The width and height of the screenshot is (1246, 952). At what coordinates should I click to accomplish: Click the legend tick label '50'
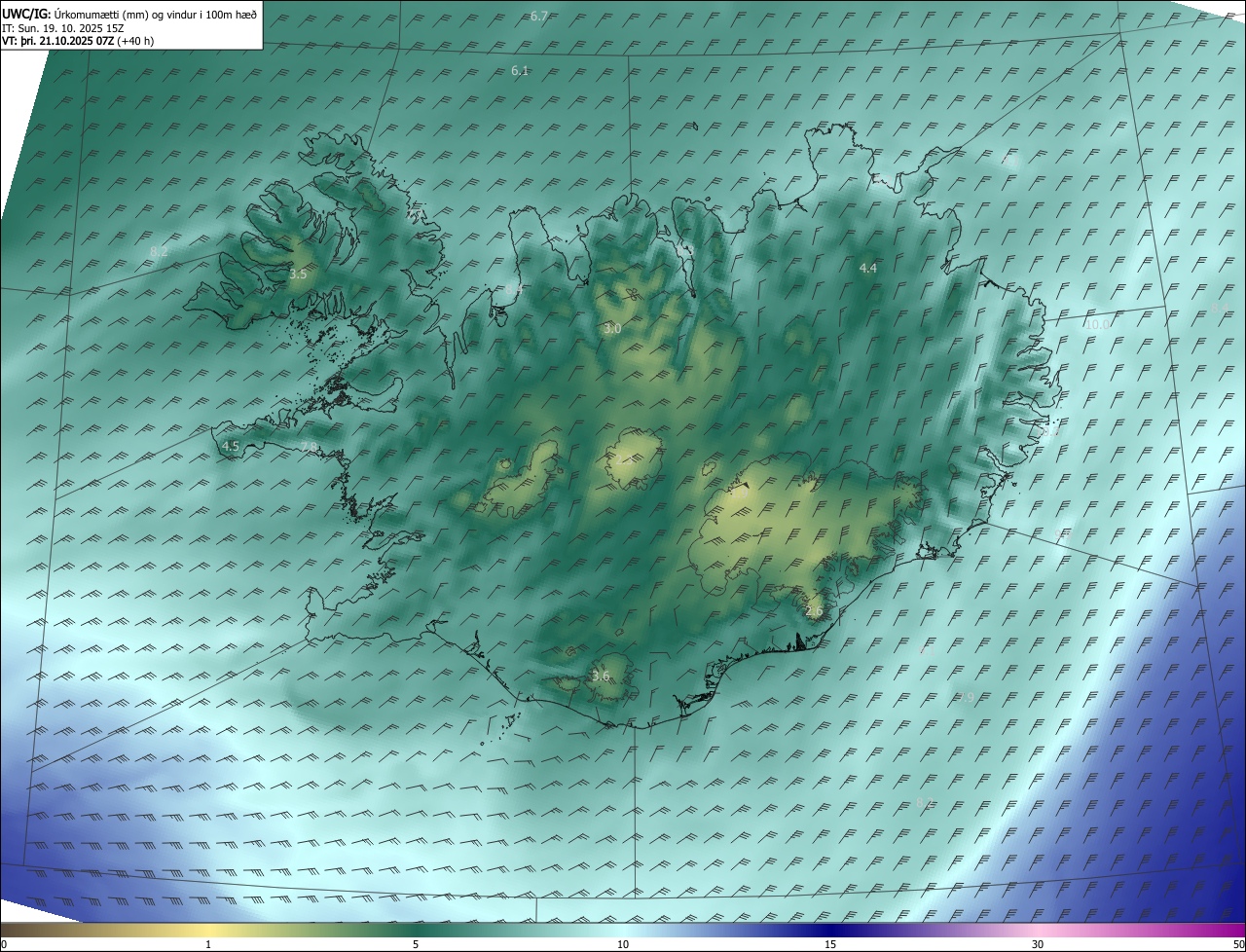[x=1238, y=944]
